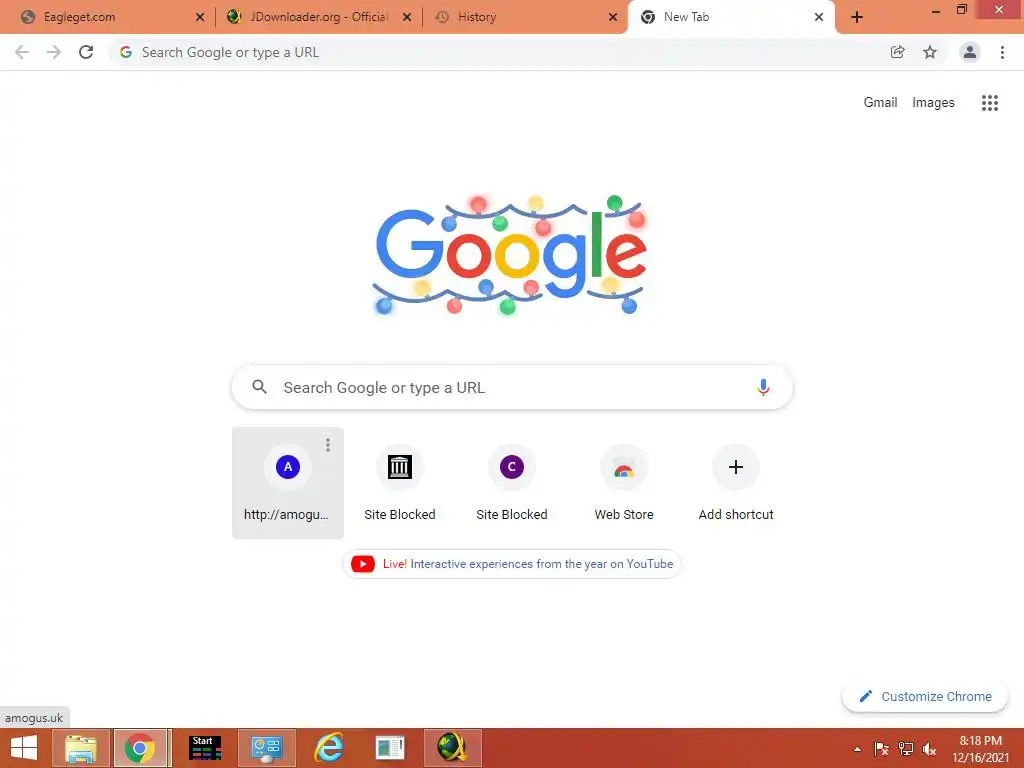
Task: Close the JDownloader.org tab
Action: tap(407, 17)
